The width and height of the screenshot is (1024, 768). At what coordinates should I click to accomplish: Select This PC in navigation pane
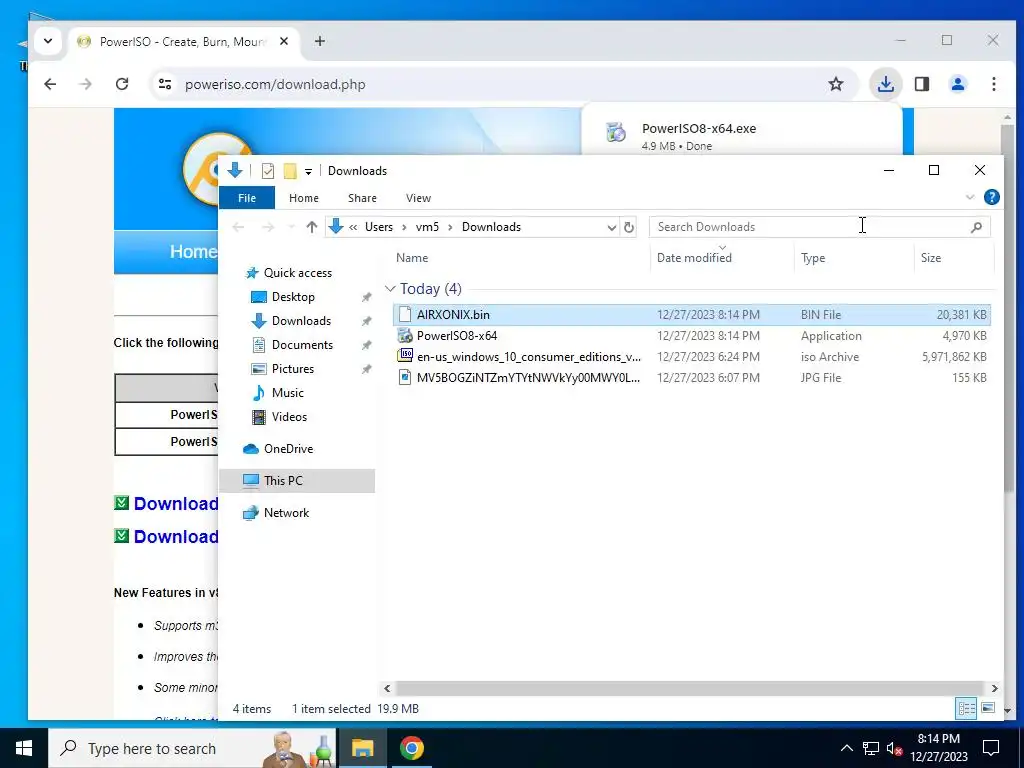(x=296, y=481)
